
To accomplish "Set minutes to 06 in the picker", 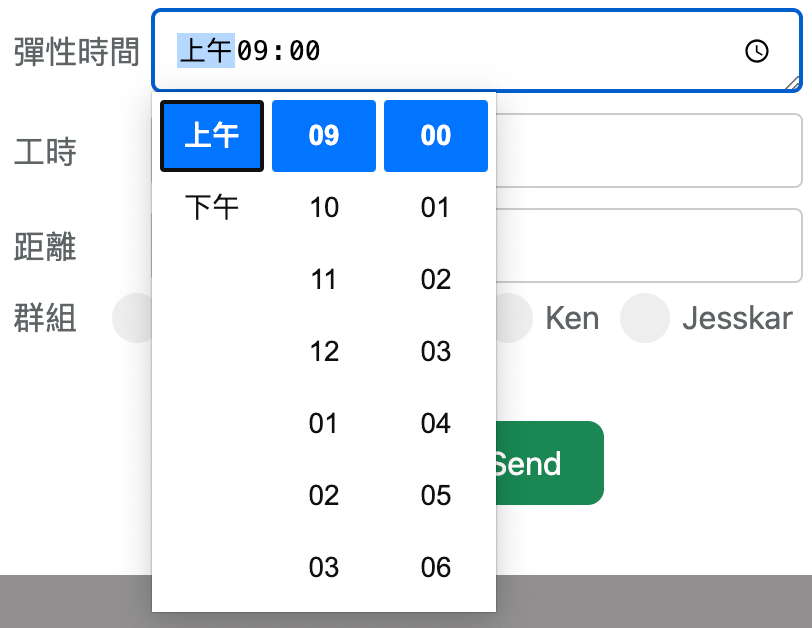I will pyautogui.click(x=436, y=568).
